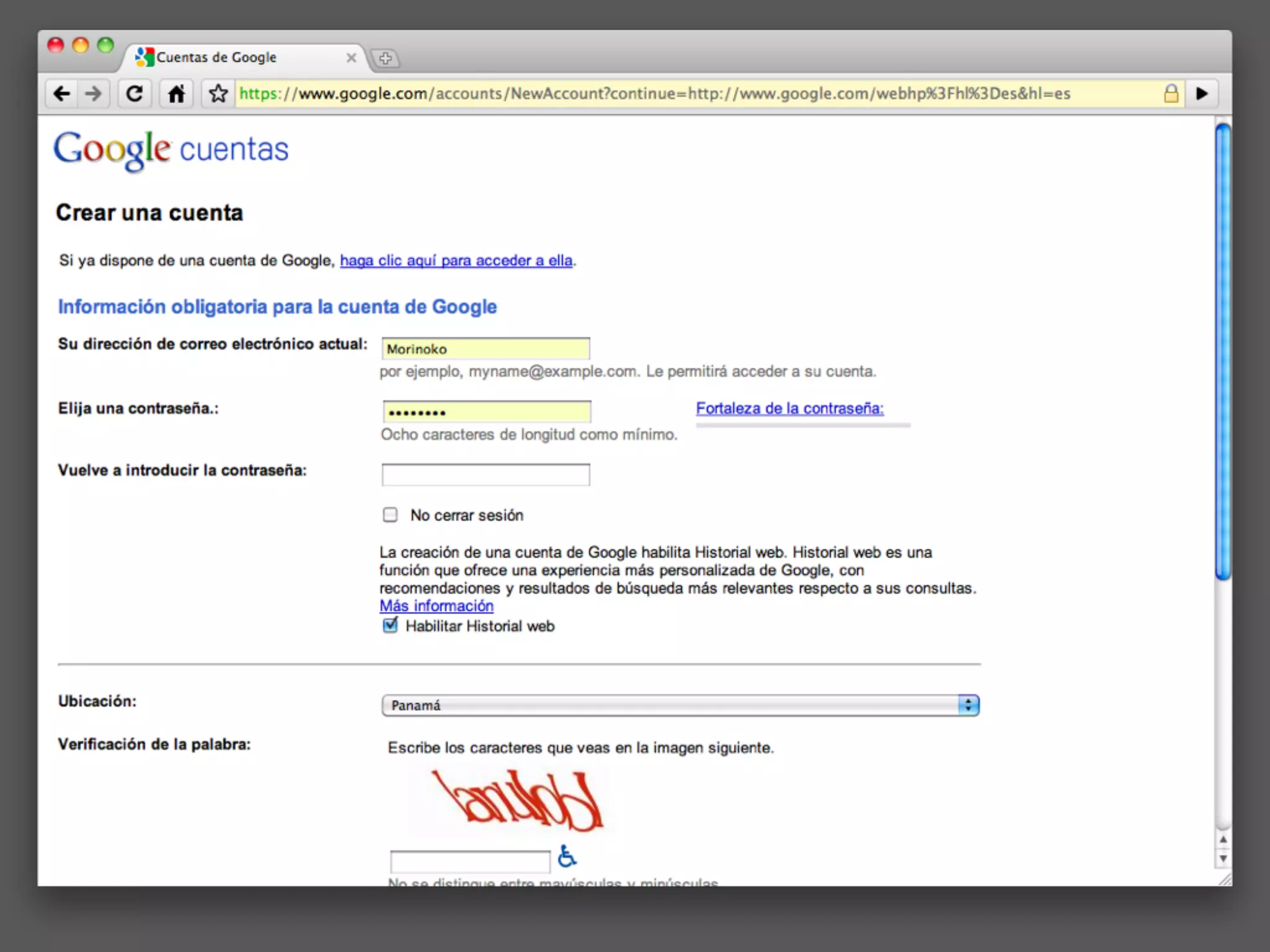Screen dimensions: 1270x952
Task: Click the captcha text input box
Action: tap(469, 862)
